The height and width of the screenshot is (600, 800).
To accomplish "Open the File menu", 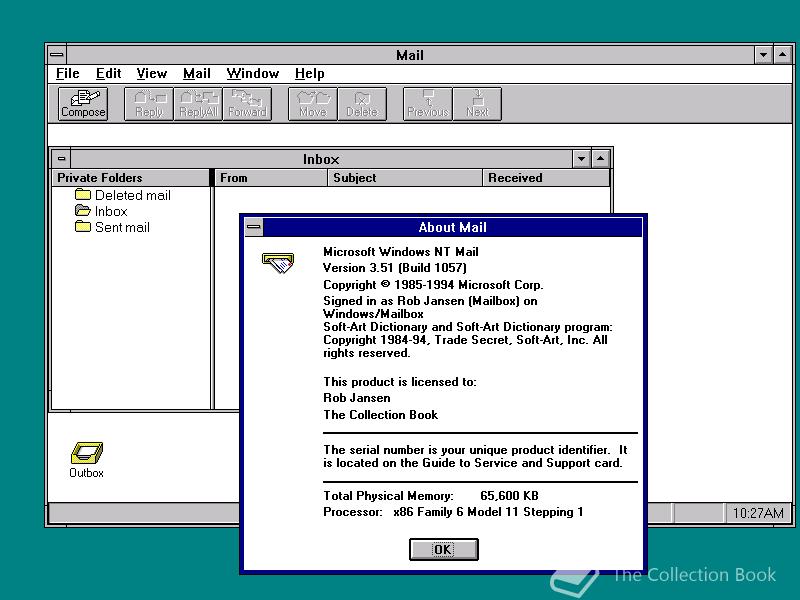I will pyautogui.click(x=67, y=73).
